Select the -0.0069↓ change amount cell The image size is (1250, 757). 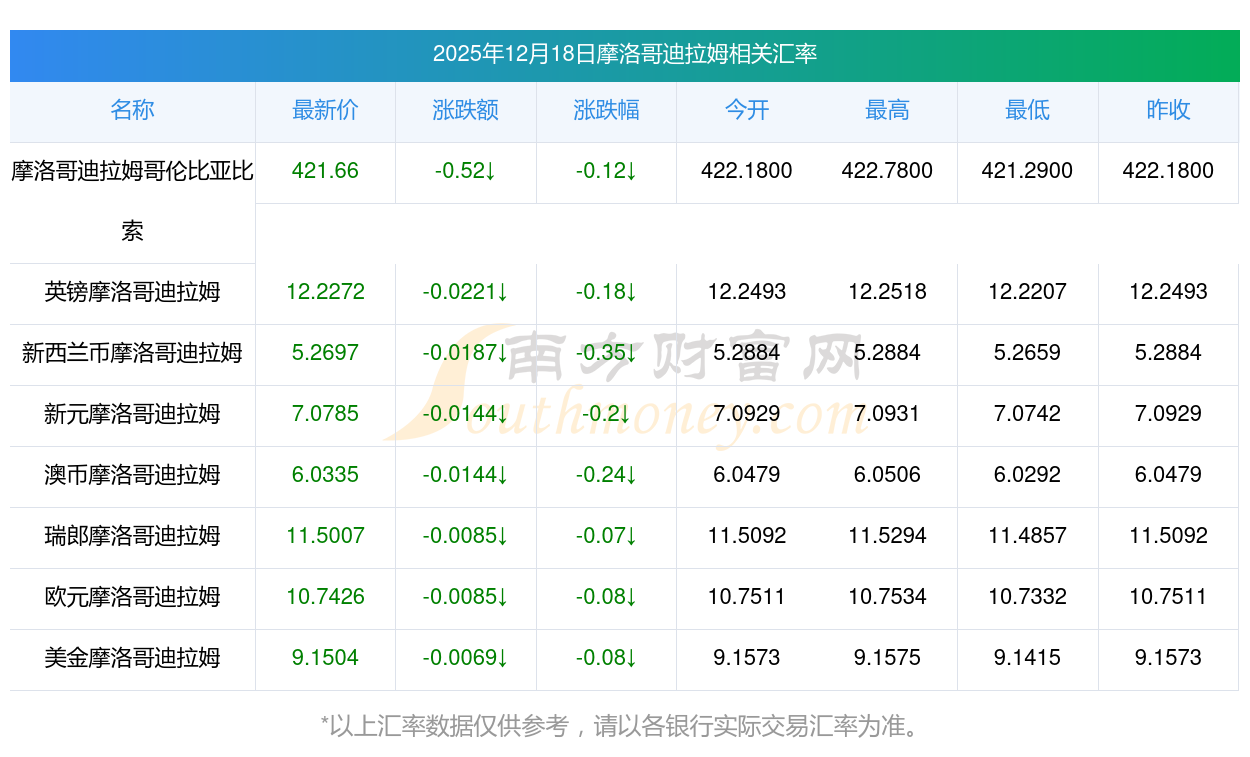pyautogui.click(x=465, y=658)
